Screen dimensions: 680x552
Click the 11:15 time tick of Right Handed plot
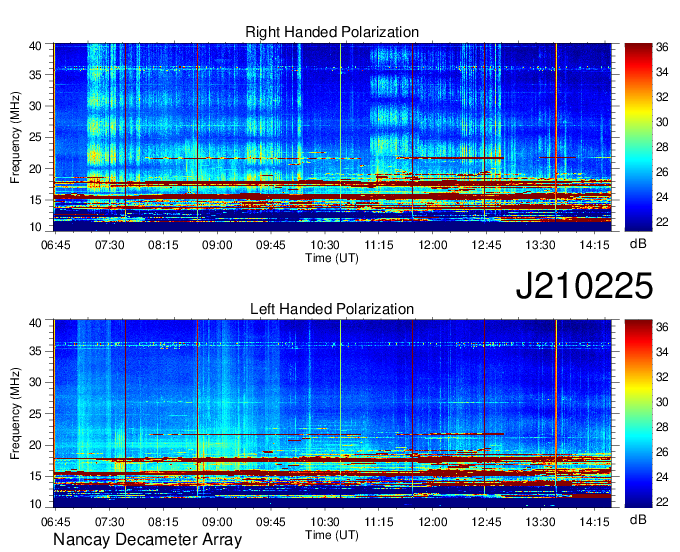tap(379, 245)
